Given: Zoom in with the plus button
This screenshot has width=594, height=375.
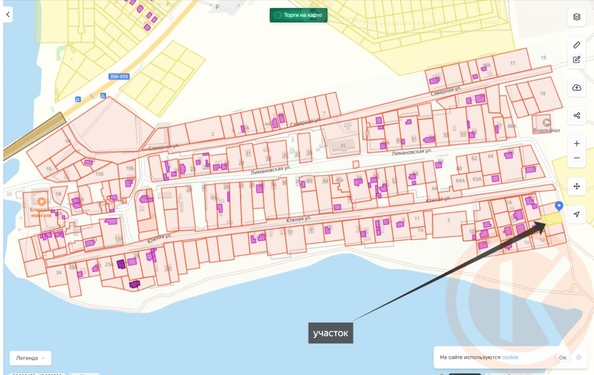Looking at the screenshot, I should 576,144.
